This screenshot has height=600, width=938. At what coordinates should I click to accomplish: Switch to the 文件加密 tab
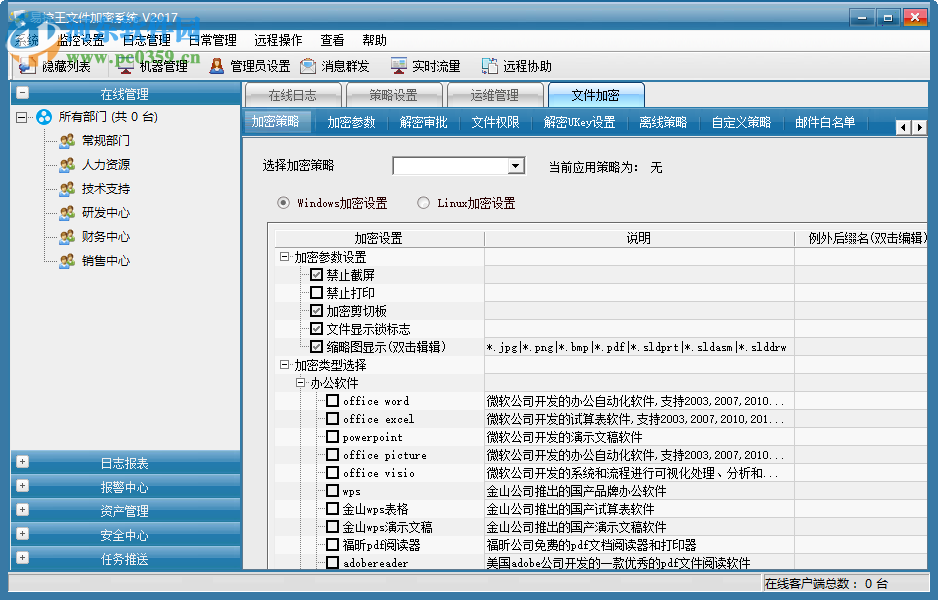(596, 95)
